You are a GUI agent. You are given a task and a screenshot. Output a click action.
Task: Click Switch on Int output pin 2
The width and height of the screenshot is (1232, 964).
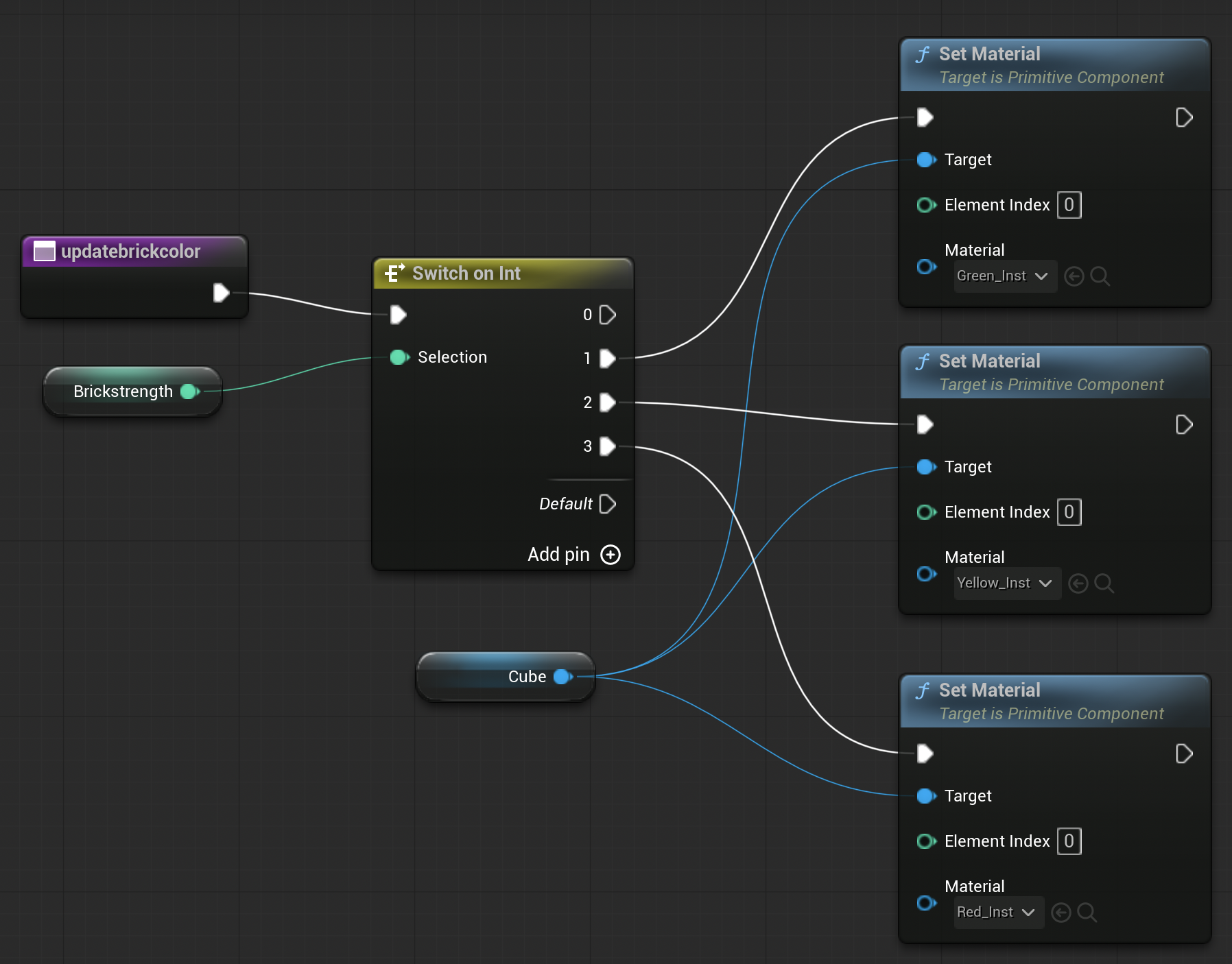coord(608,402)
